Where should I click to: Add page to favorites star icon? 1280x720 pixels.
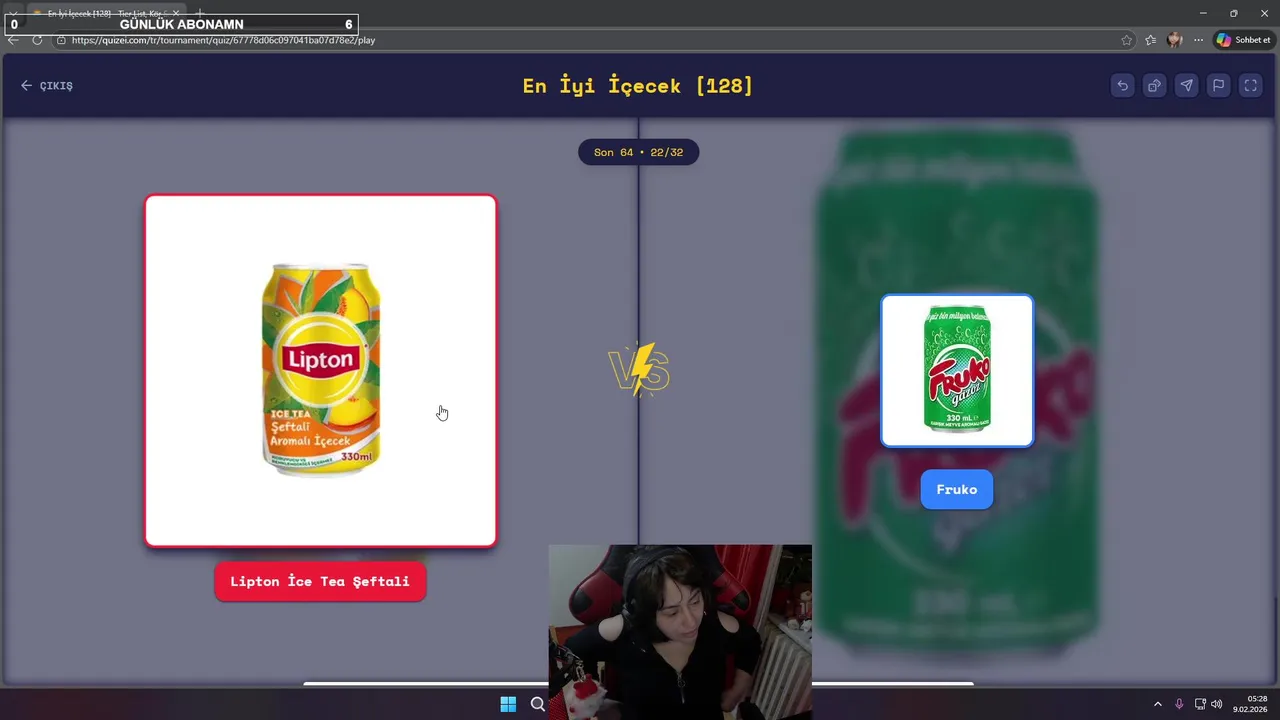click(x=1127, y=40)
